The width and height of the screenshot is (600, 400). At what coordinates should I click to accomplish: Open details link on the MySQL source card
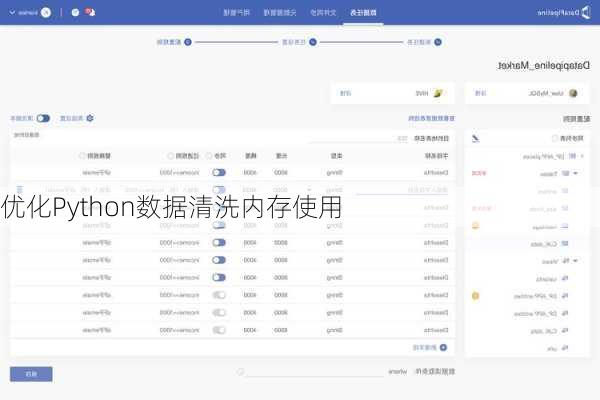pyautogui.click(x=480, y=93)
